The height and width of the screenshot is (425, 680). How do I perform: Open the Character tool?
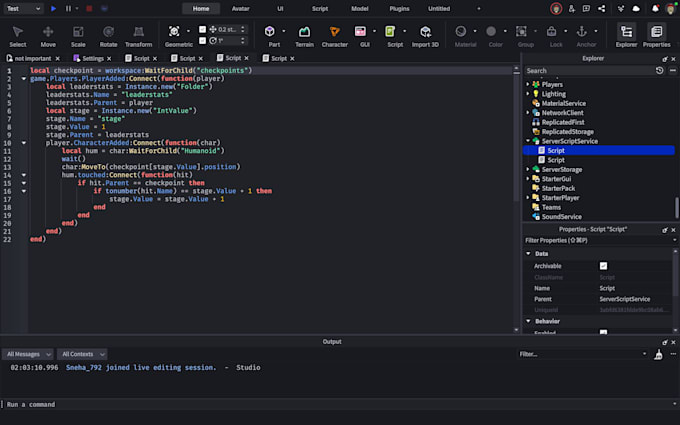pos(334,36)
